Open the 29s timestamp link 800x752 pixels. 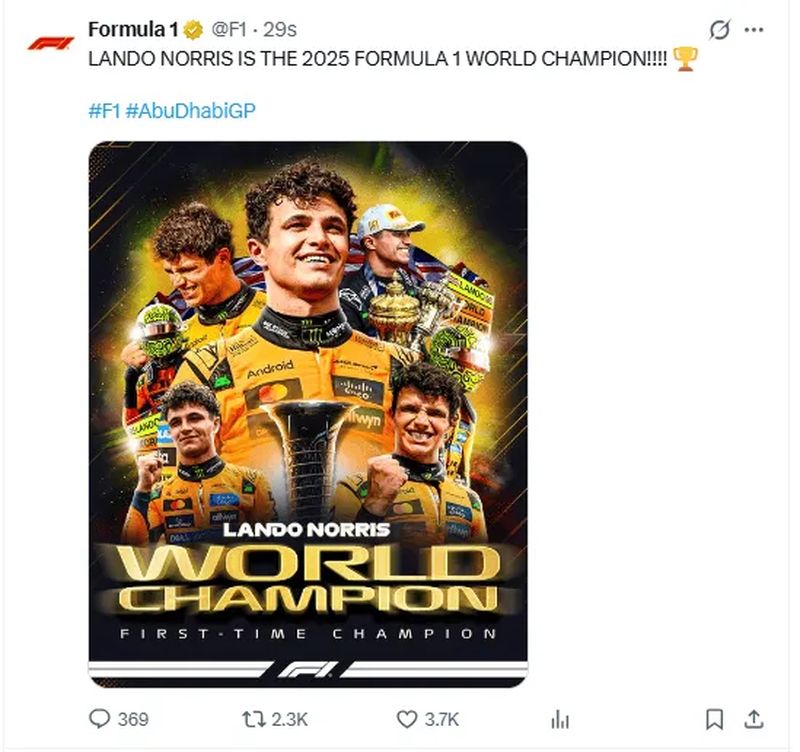click(280, 30)
